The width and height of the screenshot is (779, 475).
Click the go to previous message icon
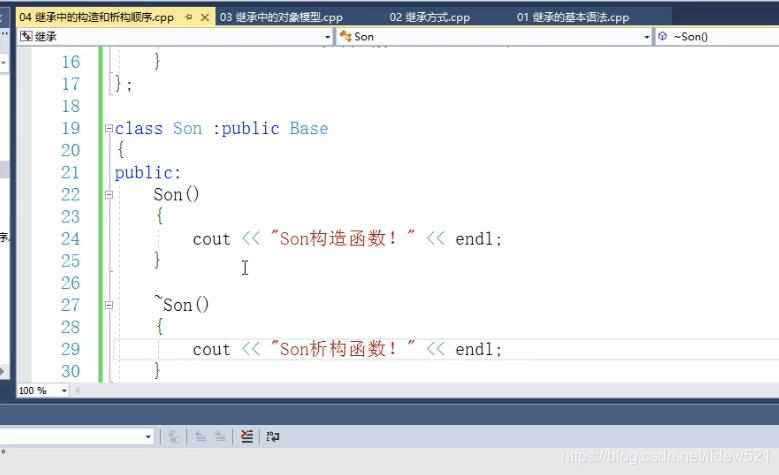tap(201, 437)
